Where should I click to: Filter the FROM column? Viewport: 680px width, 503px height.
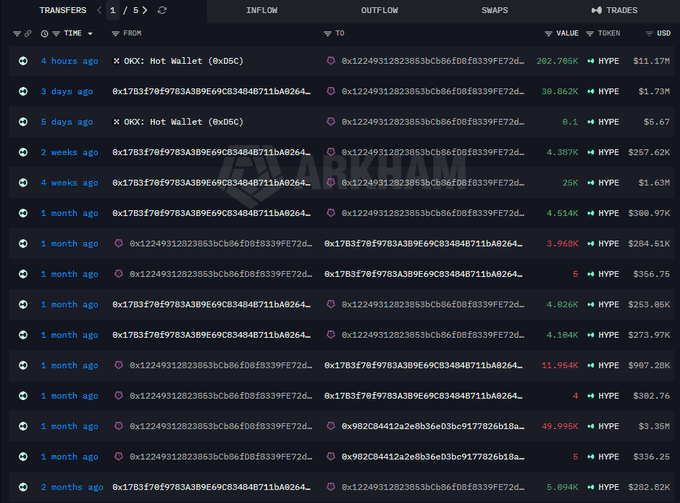tap(115, 33)
